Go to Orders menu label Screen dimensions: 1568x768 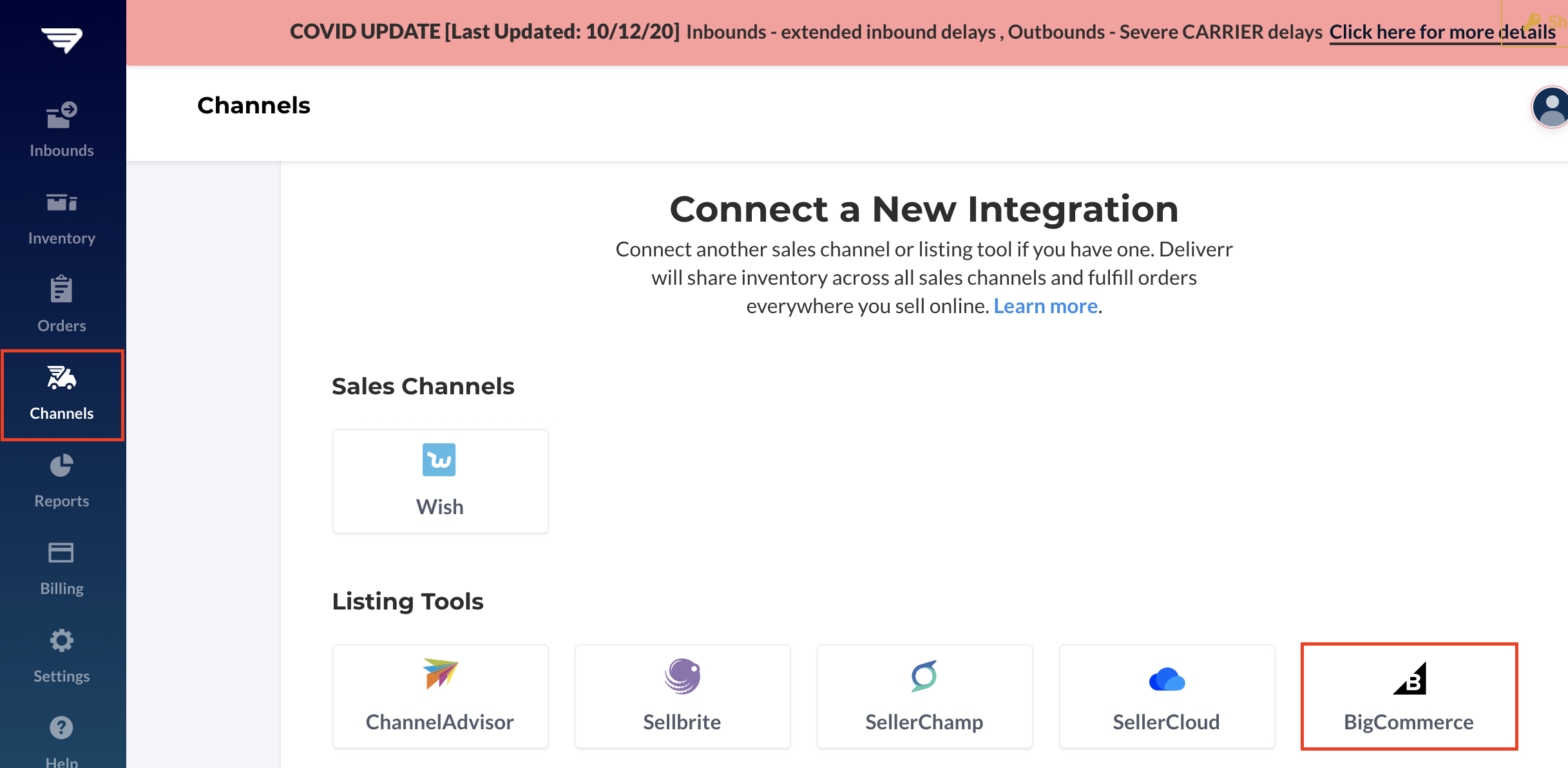click(x=62, y=325)
